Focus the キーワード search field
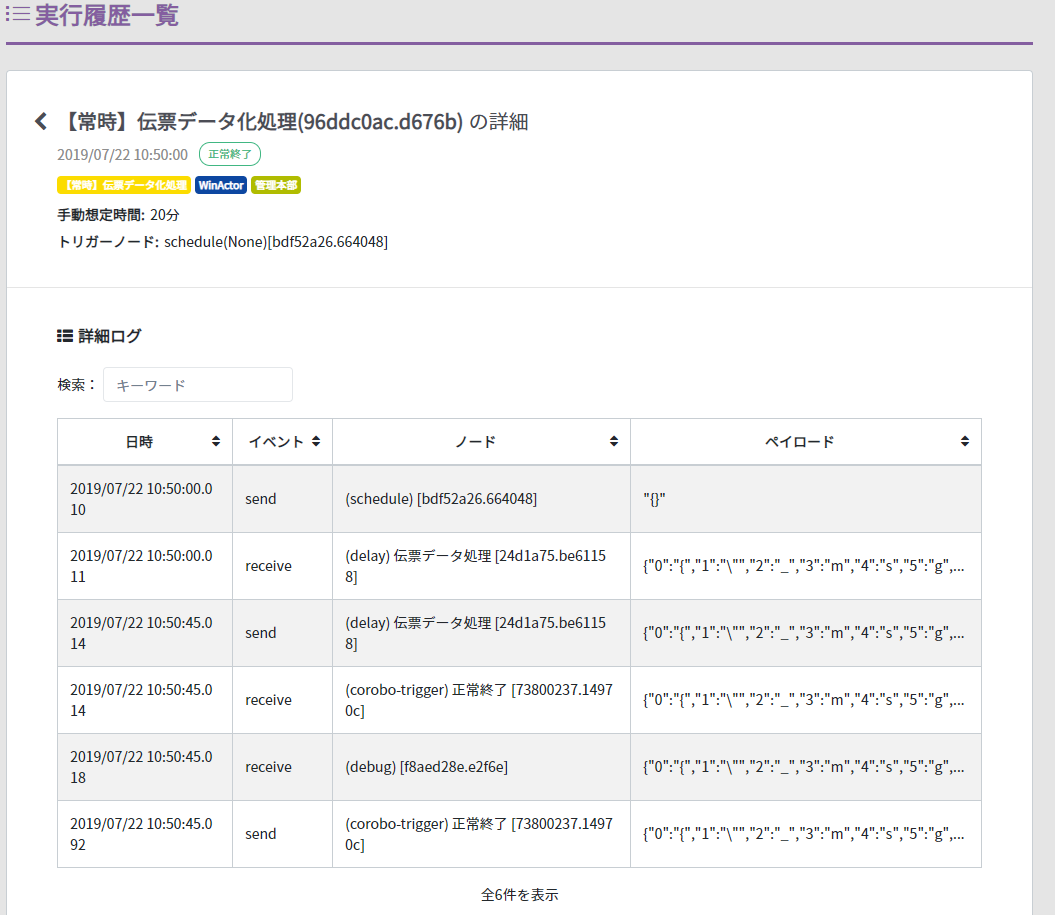1055x915 pixels. click(x=198, y=385)
